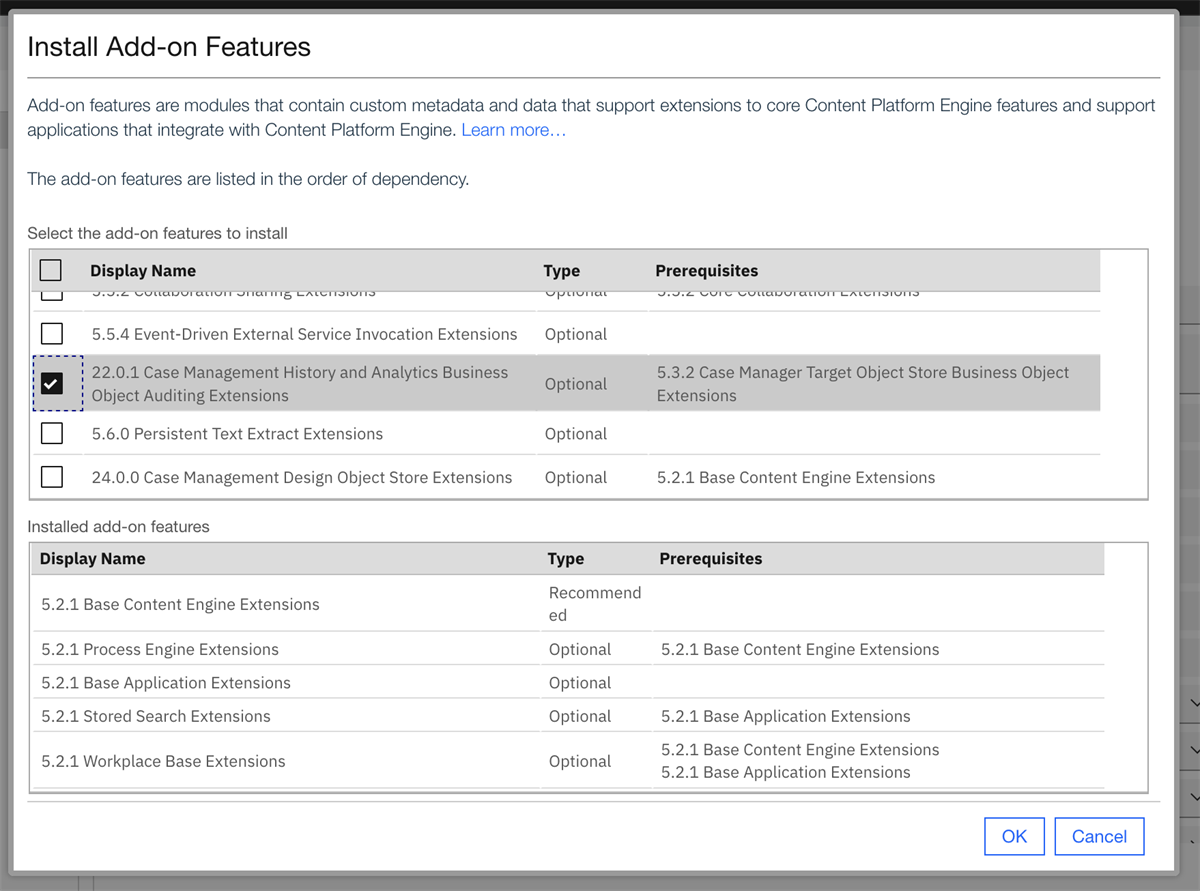Click installed 5.2.1 Process Engine Extensions row
This screenshot has height=891, width=1200.
pos(567,649)
